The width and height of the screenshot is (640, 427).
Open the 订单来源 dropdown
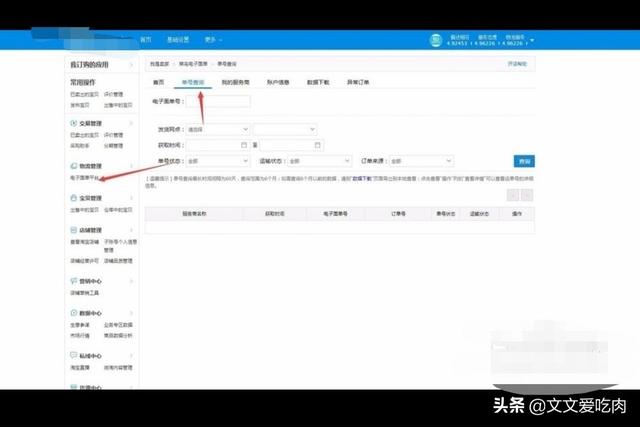click(x=420, y=161)
